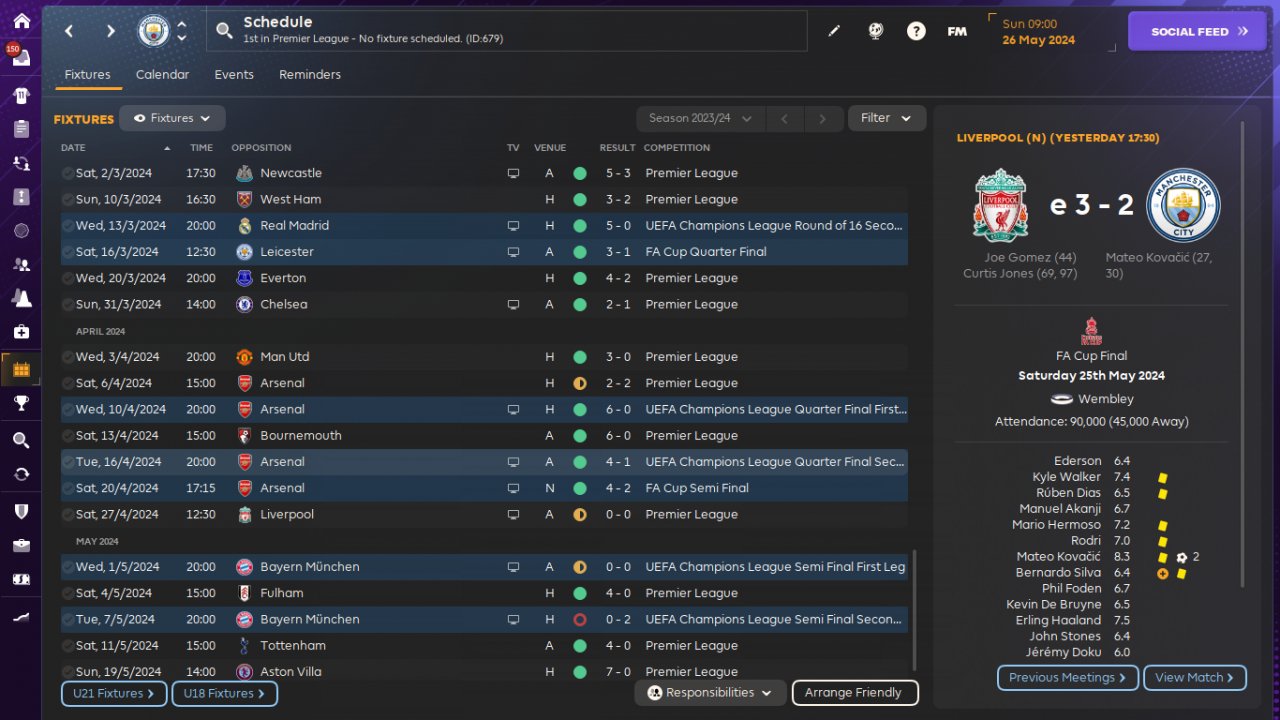
Task: Tick the checkbox for Sat, 27/4/2024 Liverpool fixture
Action: (x=67, y=515)
